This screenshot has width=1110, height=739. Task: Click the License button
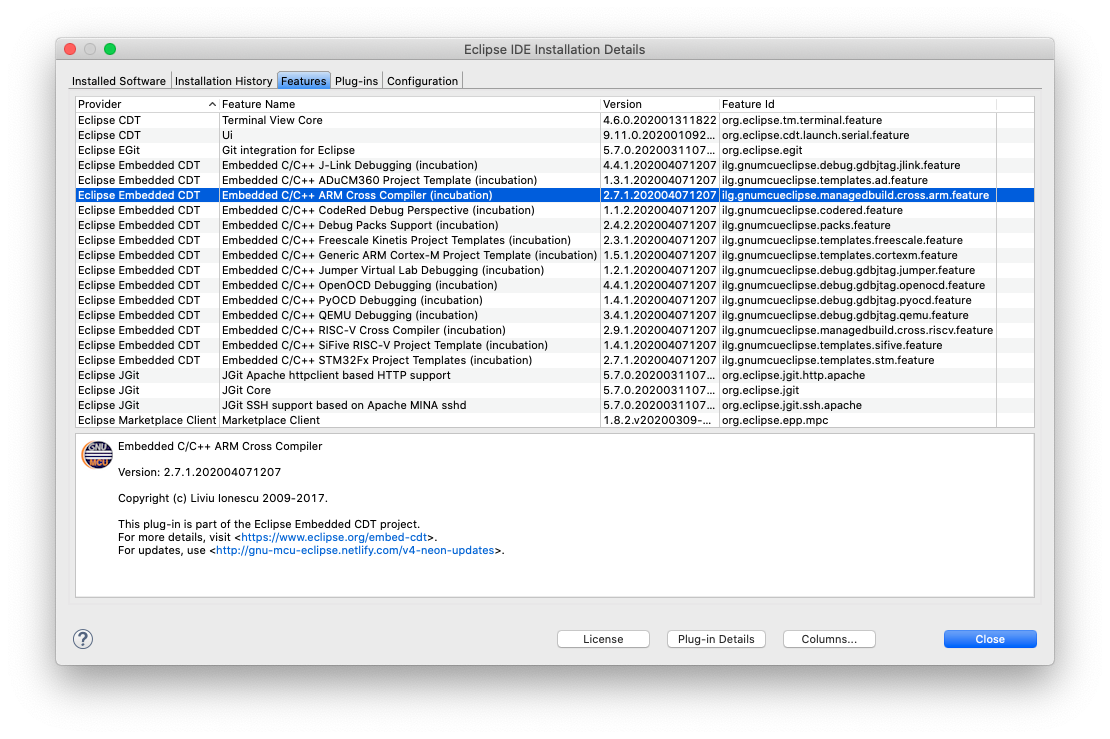coord(603,639)
